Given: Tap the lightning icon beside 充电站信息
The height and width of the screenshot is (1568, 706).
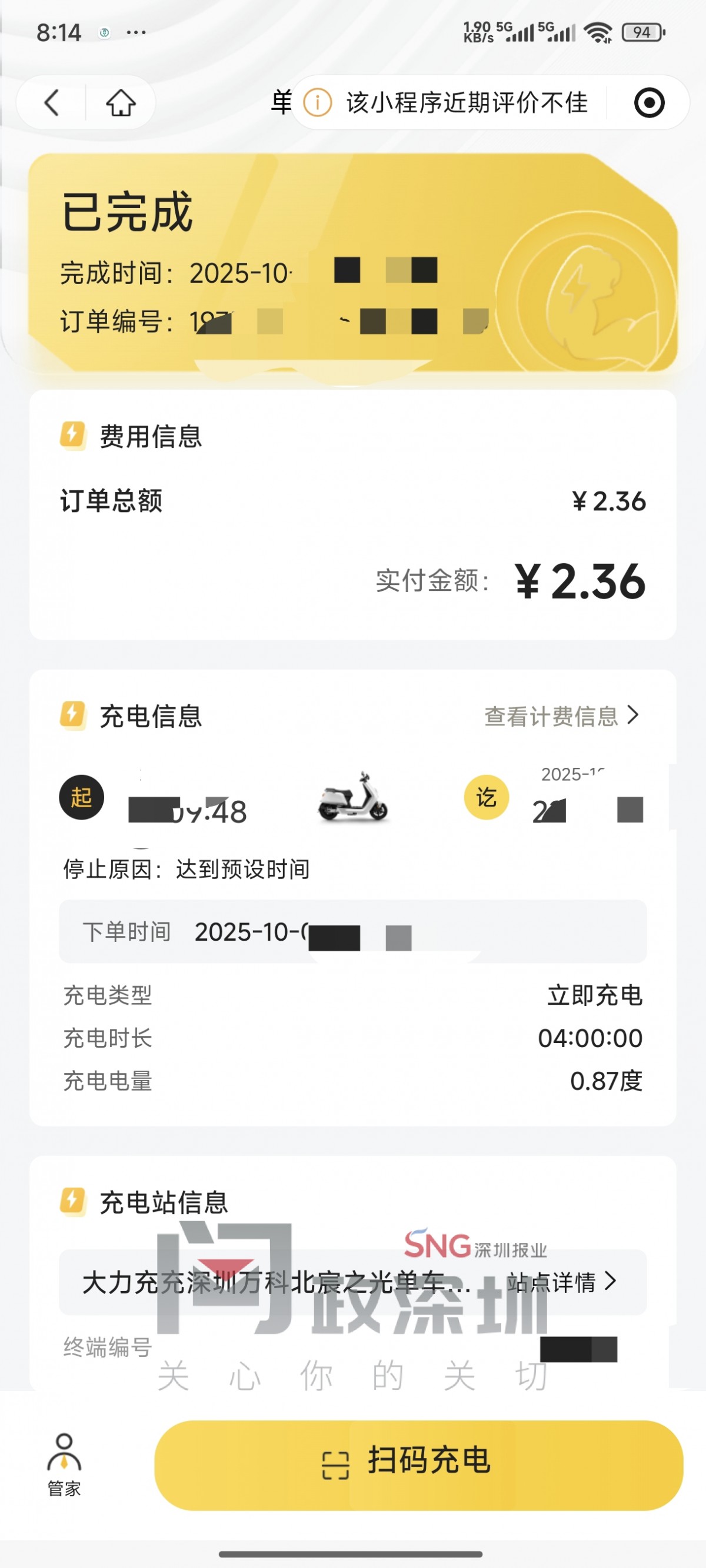Looking at the screenshot, I should click(72, 1201).
